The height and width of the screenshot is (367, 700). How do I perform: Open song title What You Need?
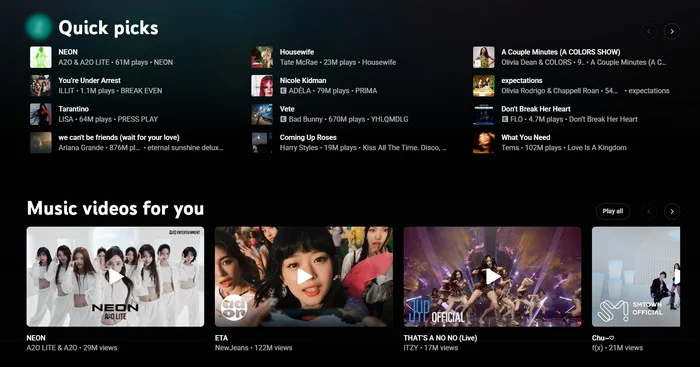click(526, 138)
